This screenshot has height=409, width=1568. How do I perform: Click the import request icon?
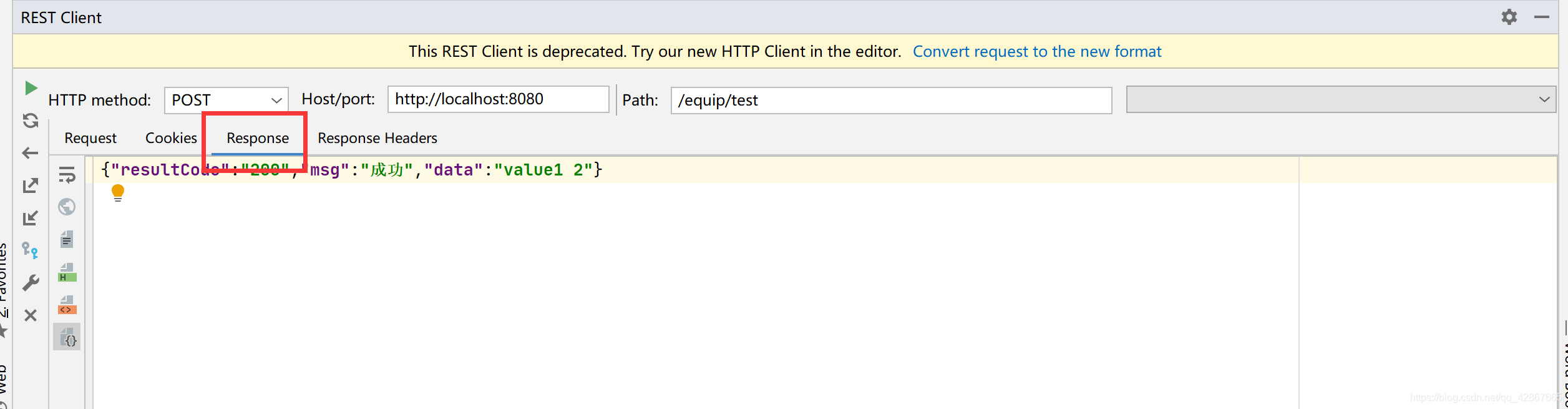coord(31,218)
